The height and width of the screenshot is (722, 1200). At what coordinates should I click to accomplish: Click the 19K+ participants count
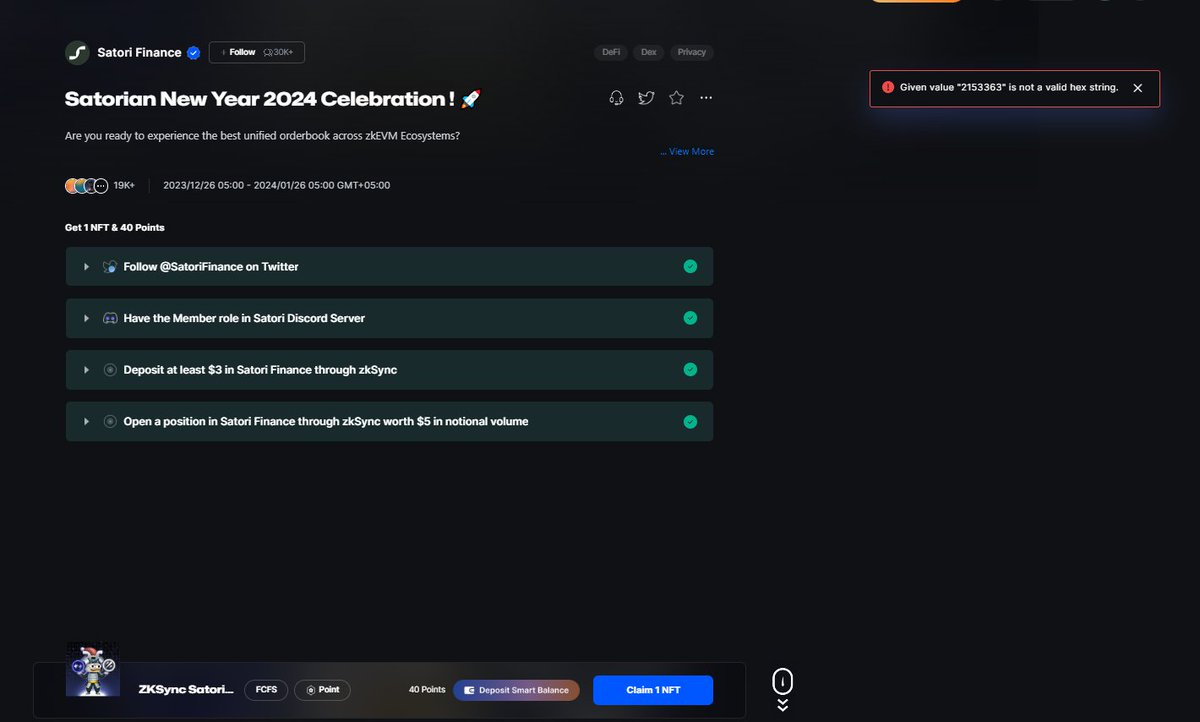(124, 185)
